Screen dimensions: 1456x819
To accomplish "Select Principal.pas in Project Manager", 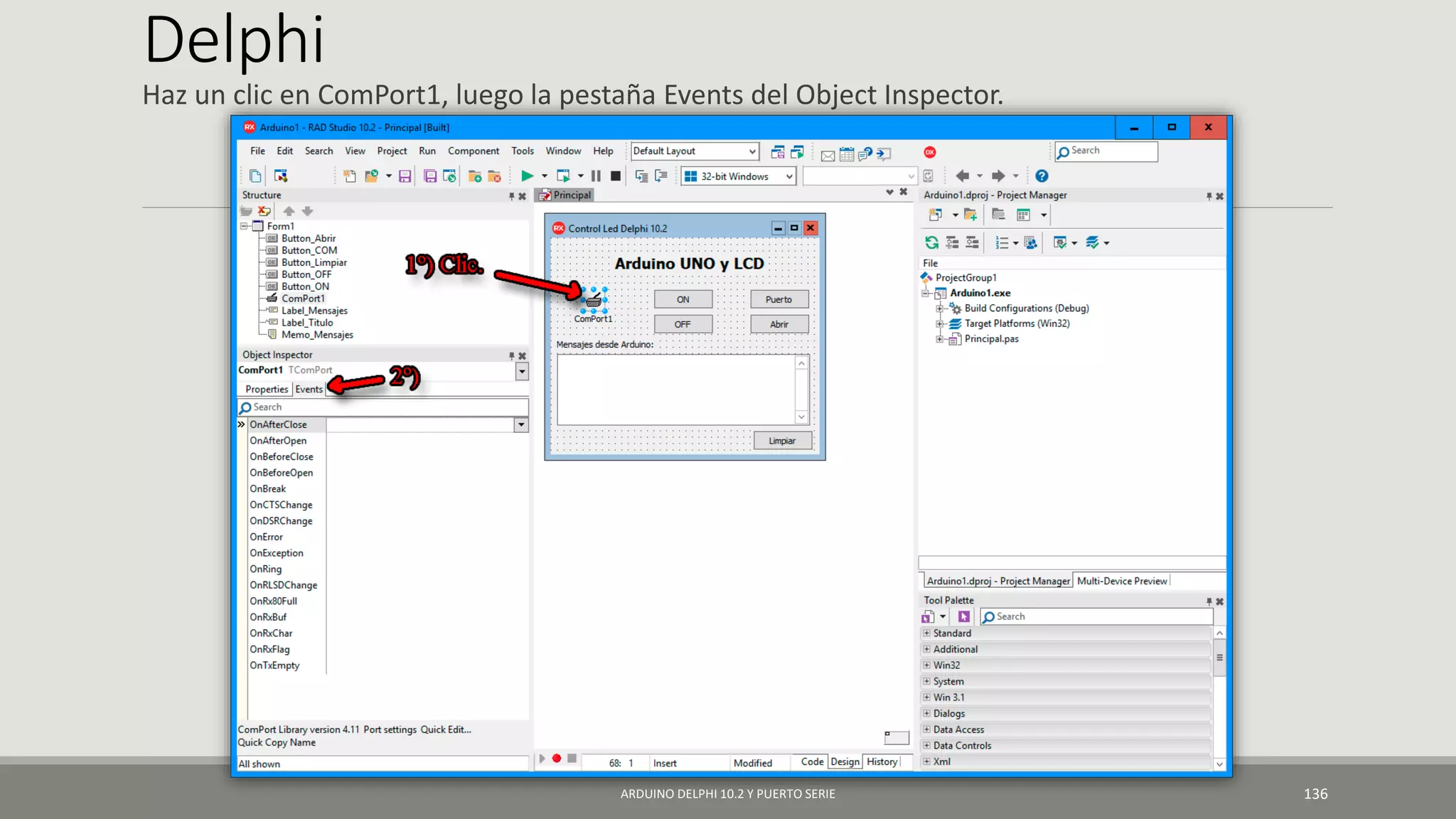I will click(x=991, y=339).
